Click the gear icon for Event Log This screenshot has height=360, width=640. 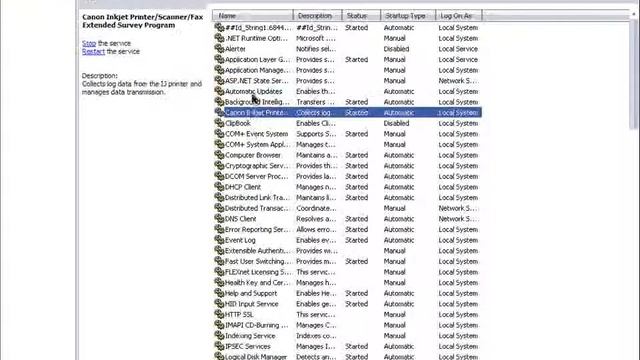(219, 240)
